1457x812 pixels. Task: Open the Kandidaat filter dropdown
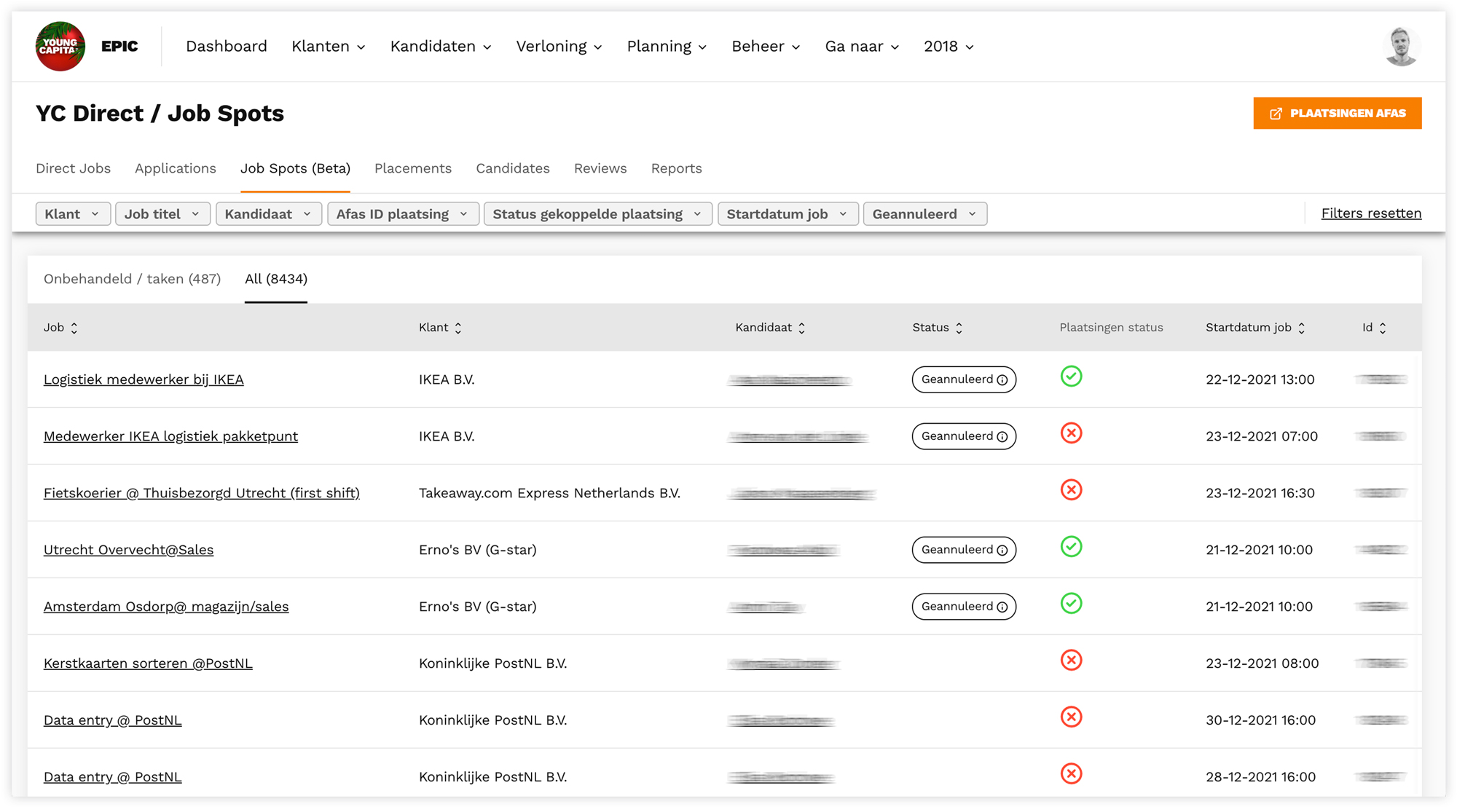coord(269,214)
